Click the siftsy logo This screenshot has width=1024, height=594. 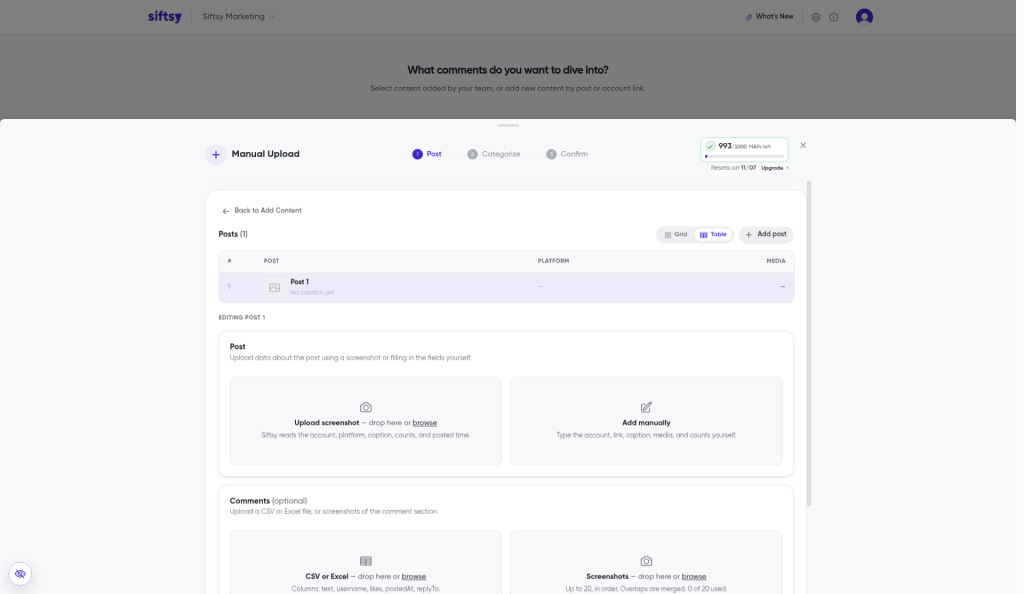(165, 16)
